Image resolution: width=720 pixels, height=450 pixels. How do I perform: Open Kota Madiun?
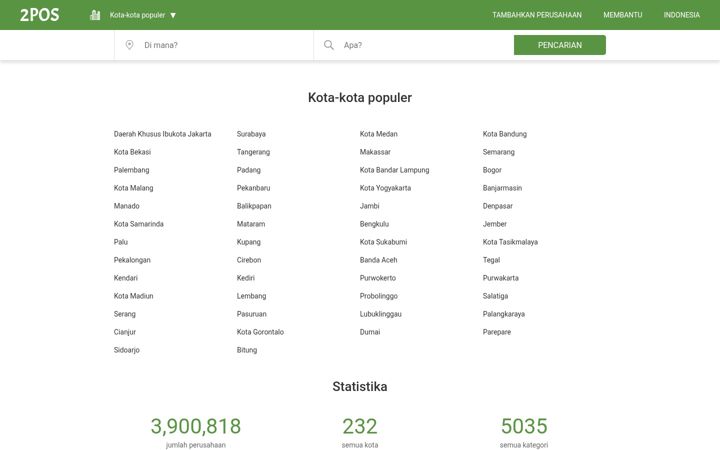(x=134, y=296)
